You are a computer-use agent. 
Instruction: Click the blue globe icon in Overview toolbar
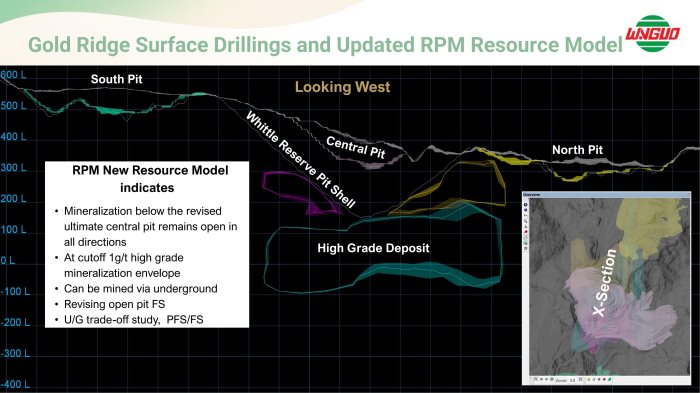pos(525,205)
